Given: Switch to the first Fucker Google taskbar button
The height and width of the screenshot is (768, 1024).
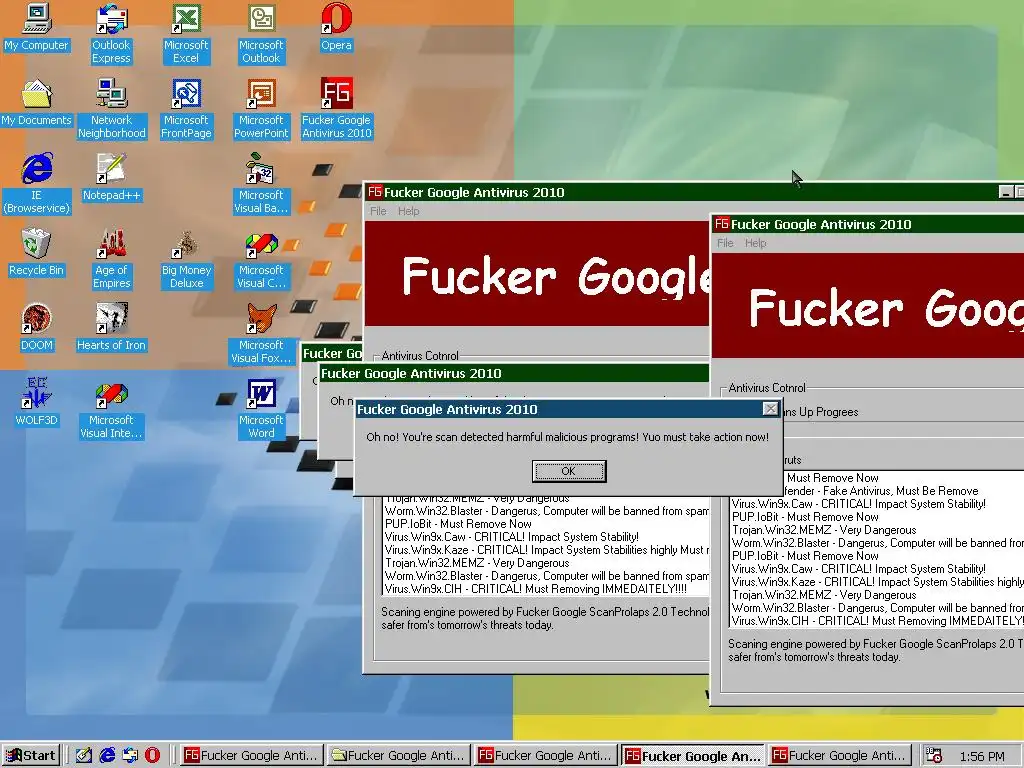Looking at the screenshot, I should (x=252, y=756).
